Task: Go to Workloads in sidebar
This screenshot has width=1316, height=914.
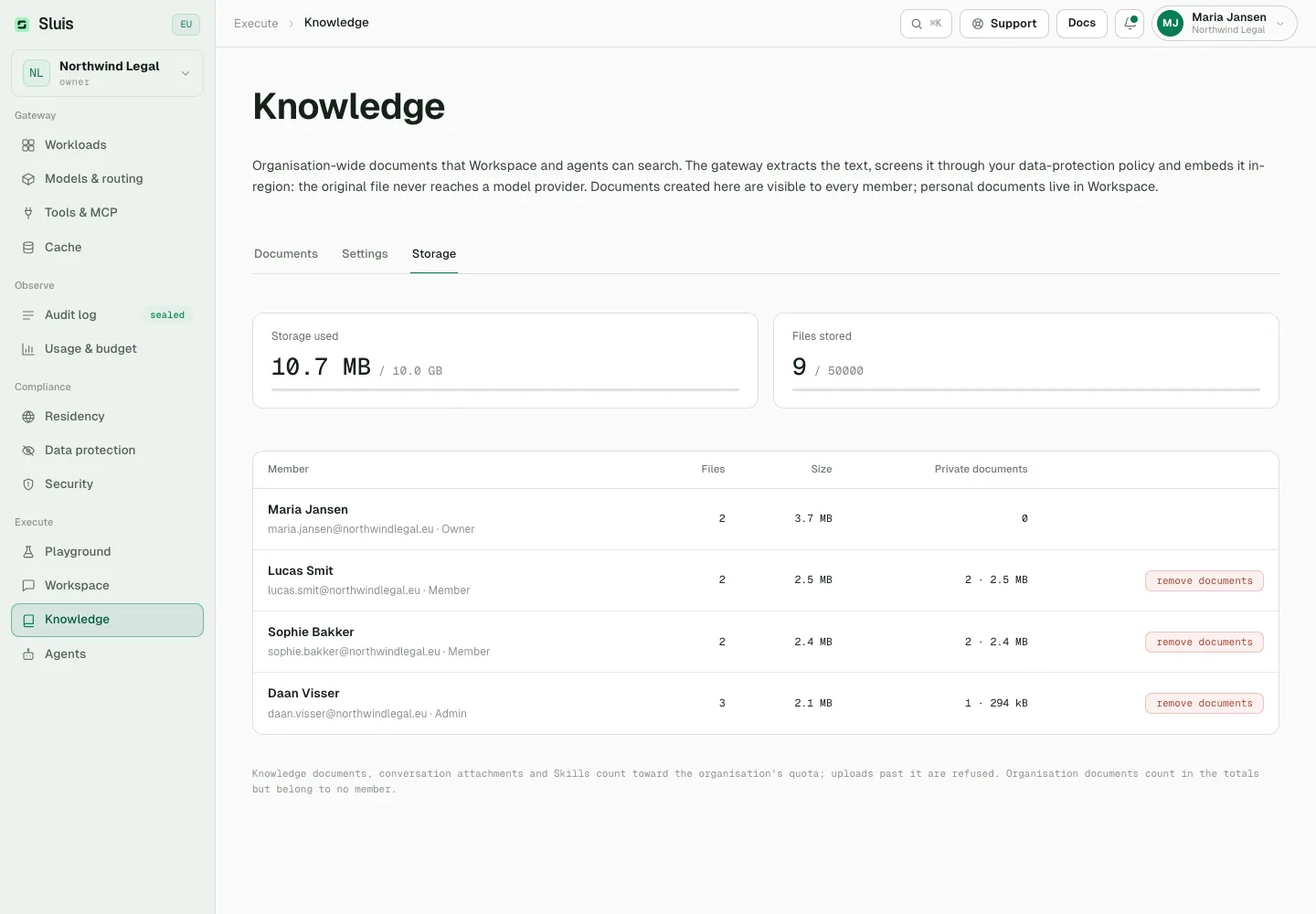Action: coord(107,145)
